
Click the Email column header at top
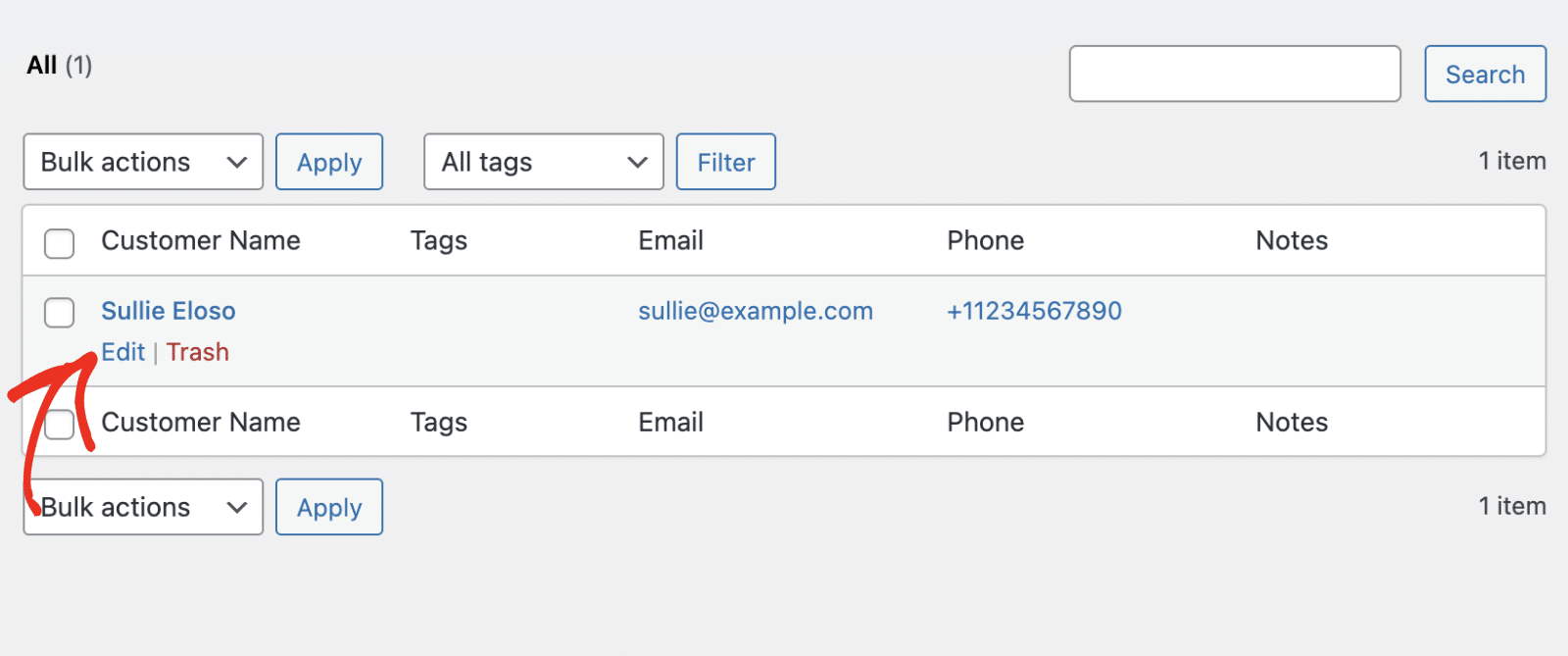click(671, 240)
